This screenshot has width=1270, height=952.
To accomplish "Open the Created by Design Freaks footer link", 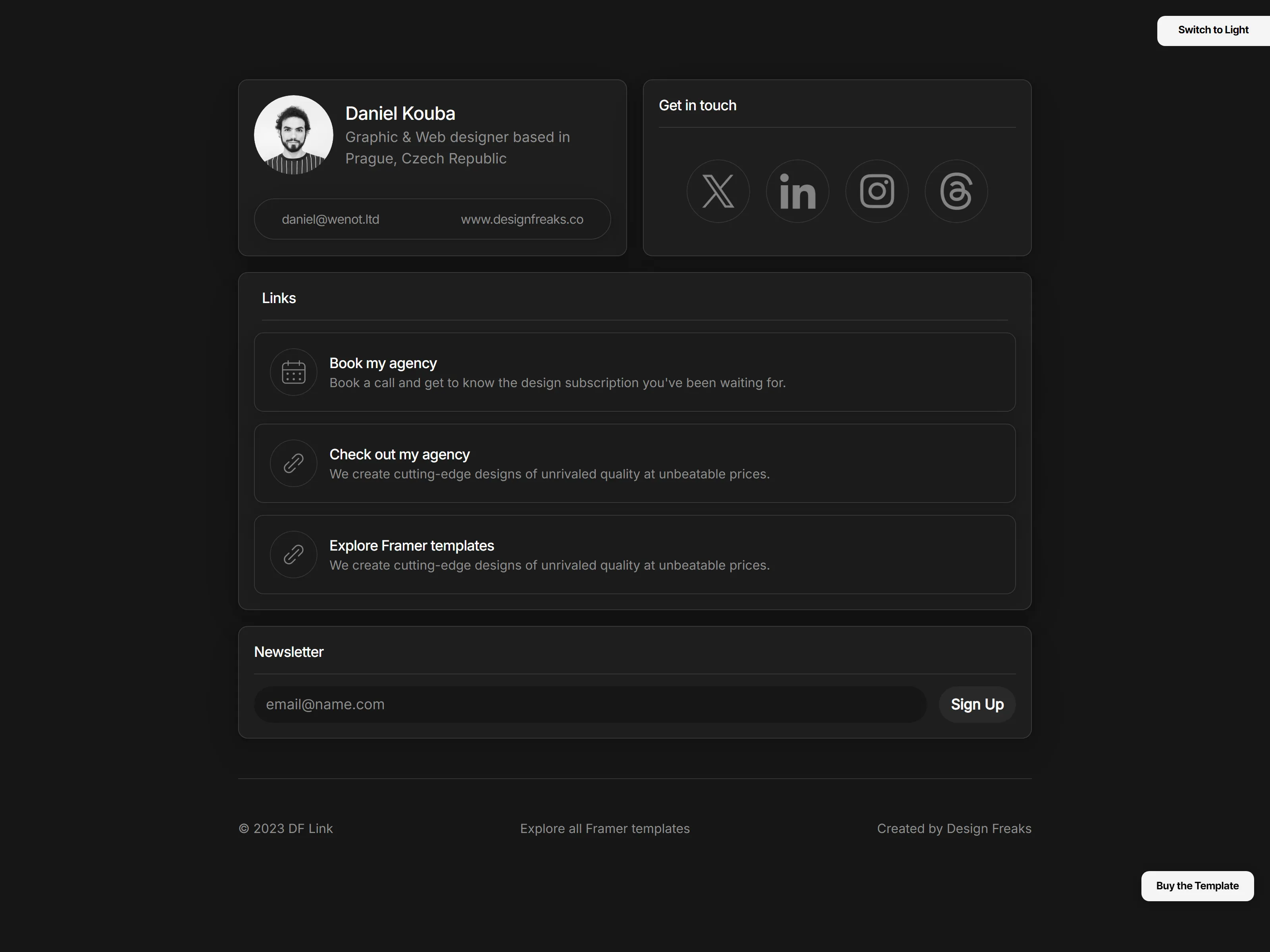I will click(x=954, y=829).
